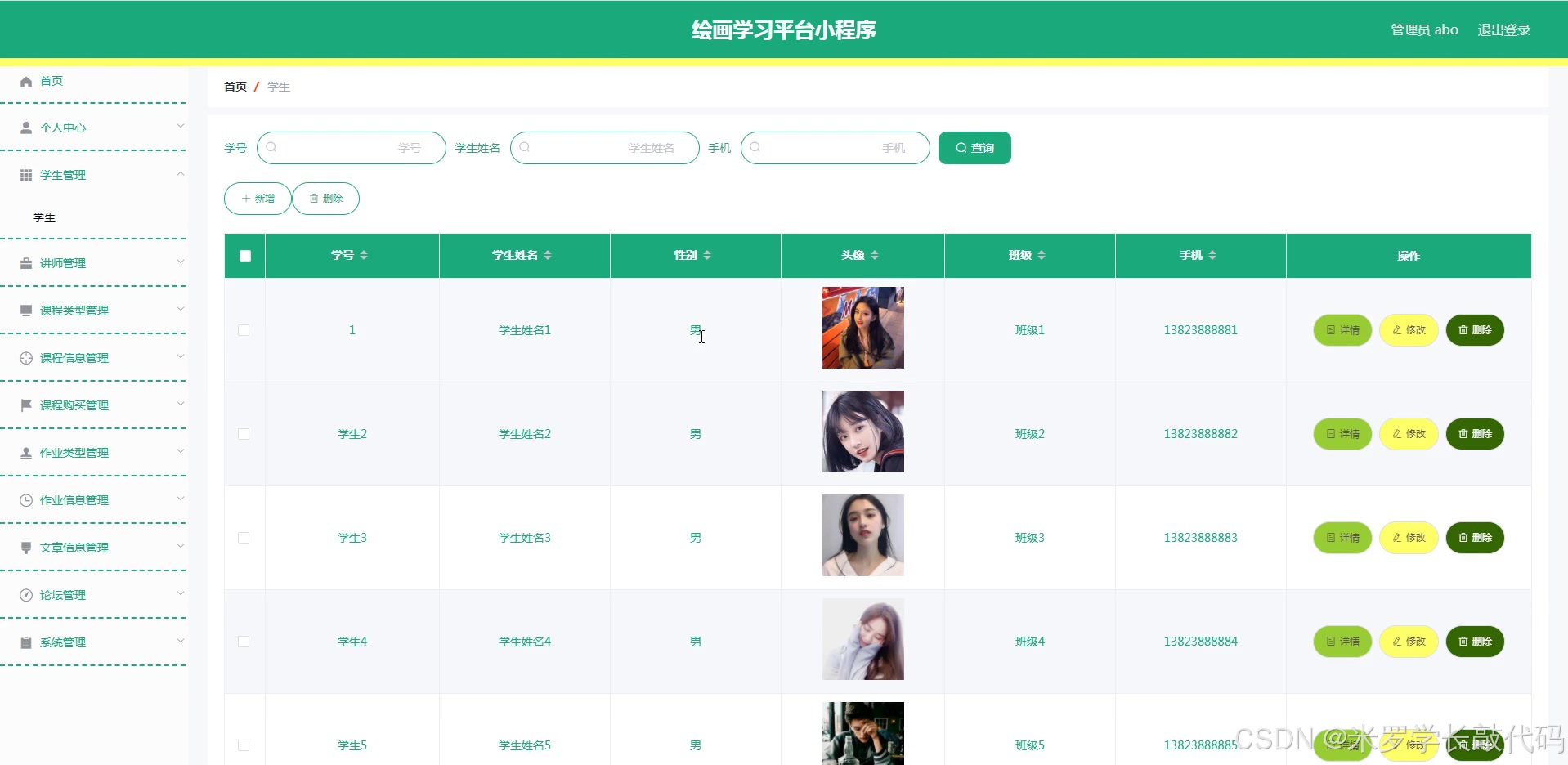1568x765 pixels.
Task: Open the 讲师管理 menu label
Action: [x=63, y=263]
